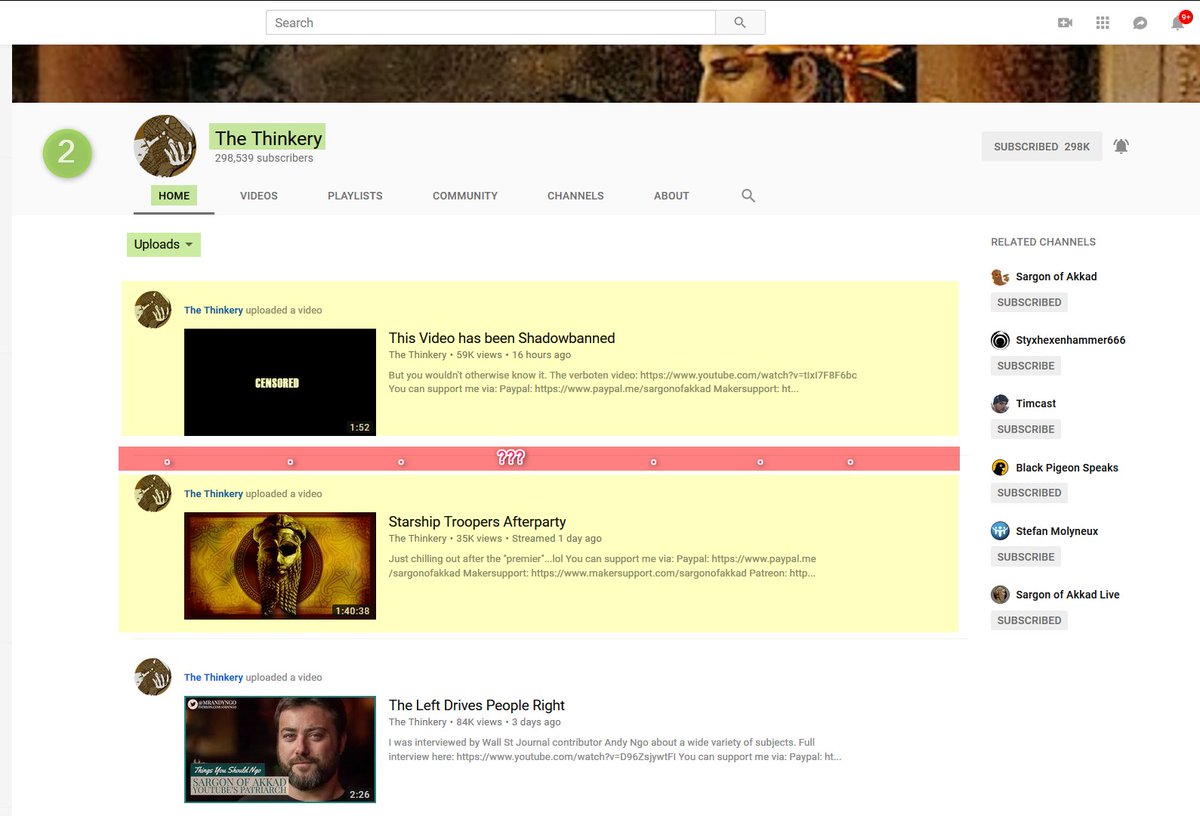Open the notifications bell with 9+ badge
Viewport: 1200px width, 816px height.
tap(1179, 22)
